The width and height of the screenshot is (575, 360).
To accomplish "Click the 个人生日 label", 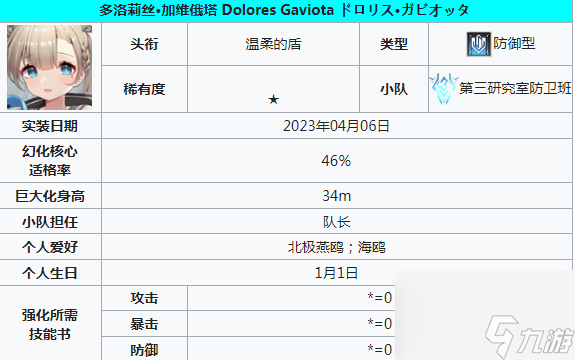I will point(50,273).
